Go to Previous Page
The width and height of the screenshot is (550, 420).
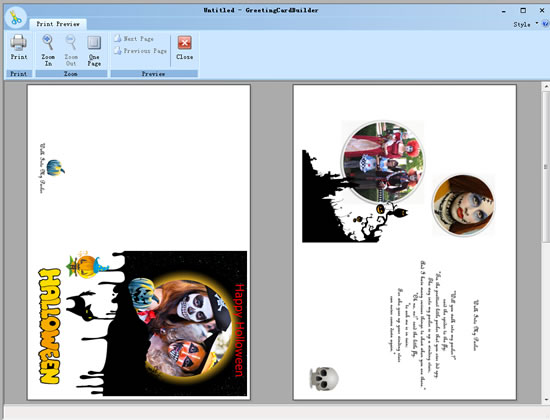pyautogui.click(x=140, y=51)
